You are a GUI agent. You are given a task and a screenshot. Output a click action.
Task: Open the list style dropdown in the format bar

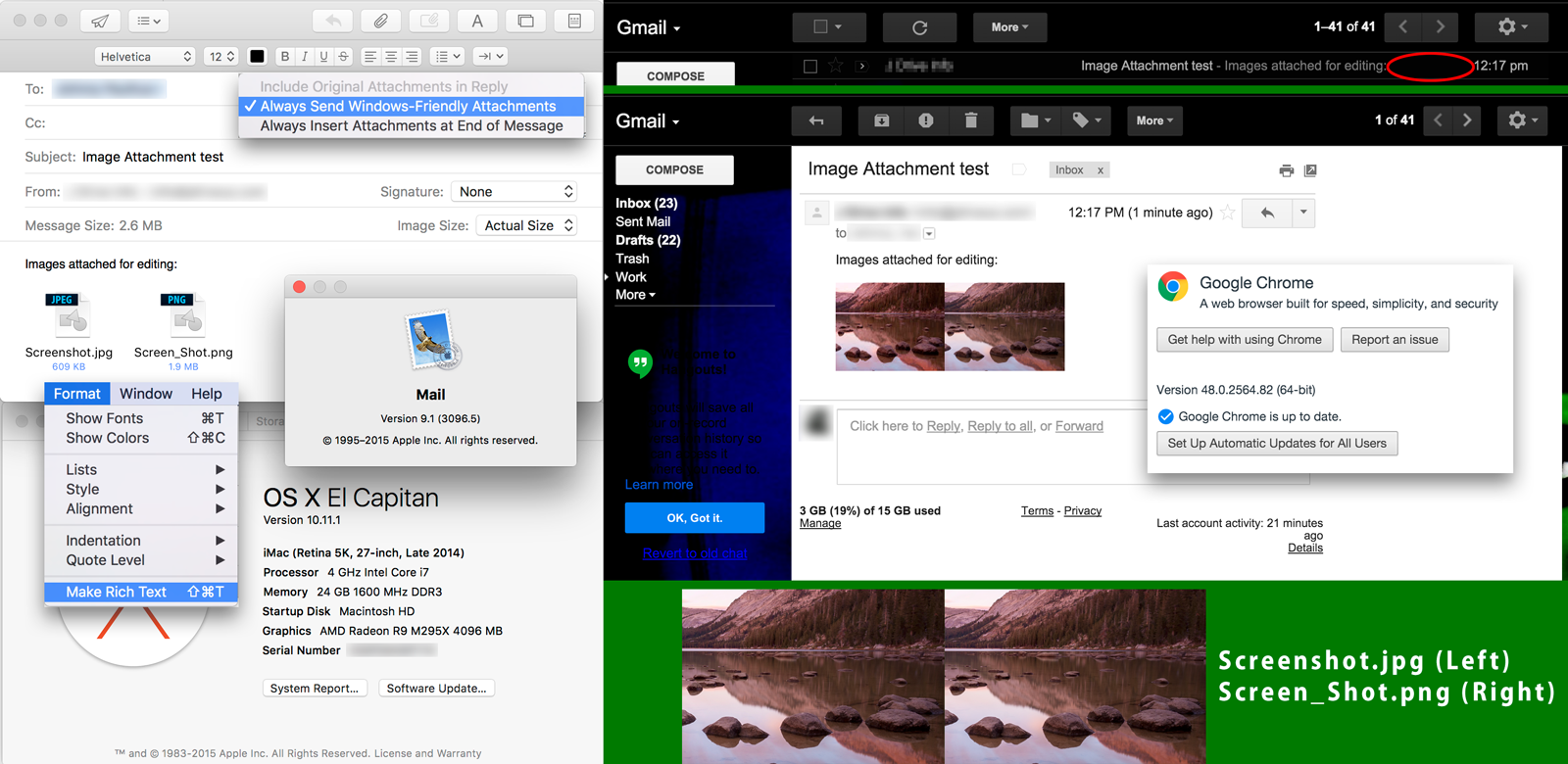tap(448, 57)
